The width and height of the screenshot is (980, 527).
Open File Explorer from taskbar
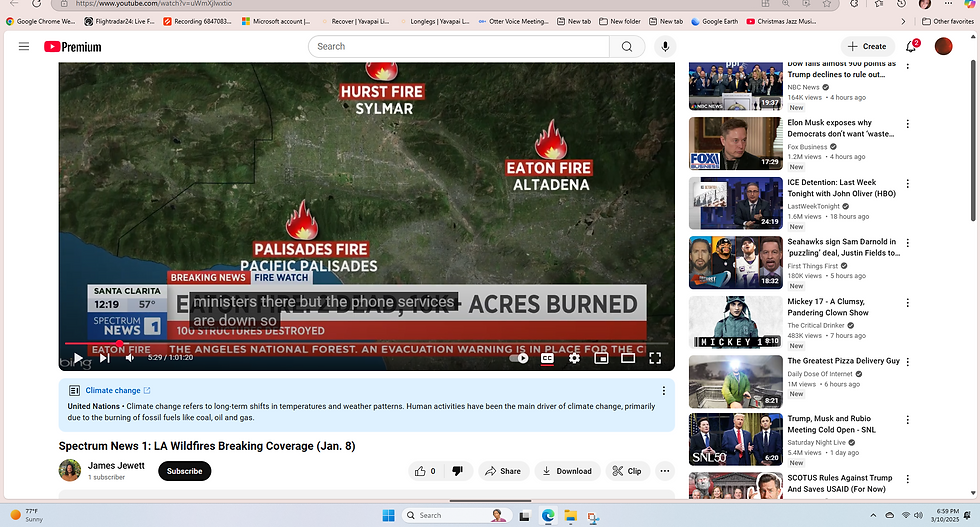tap(571, 515)
